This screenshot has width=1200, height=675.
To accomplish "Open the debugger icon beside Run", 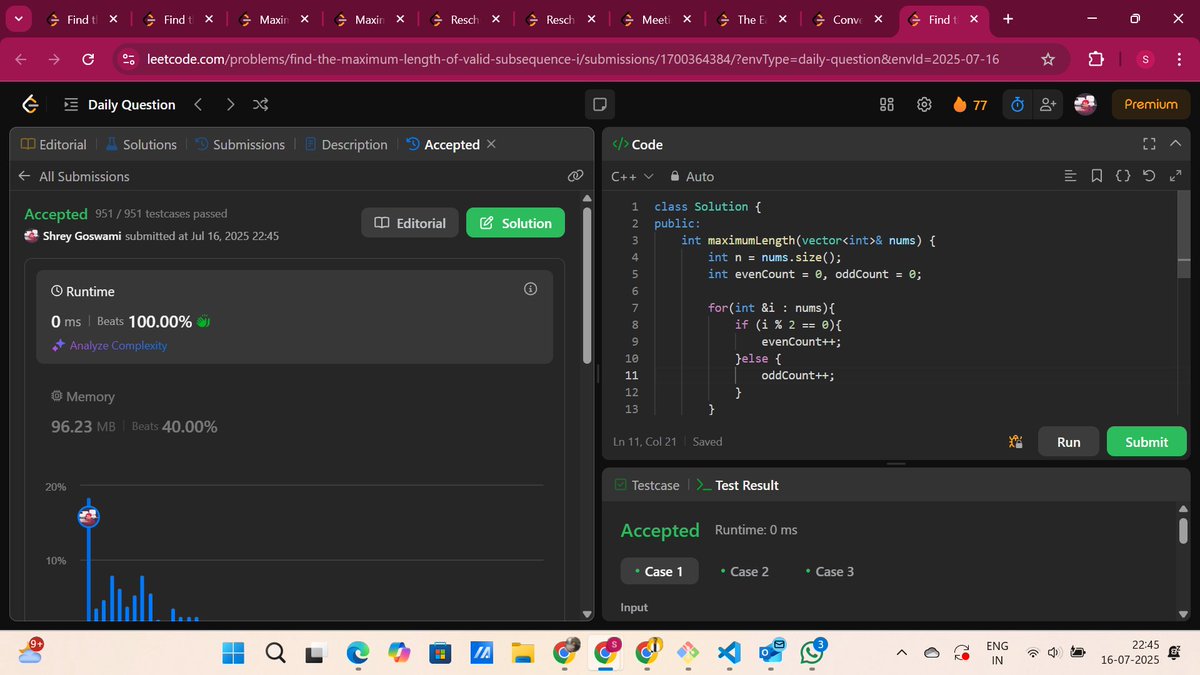I will coord(1016,441).
